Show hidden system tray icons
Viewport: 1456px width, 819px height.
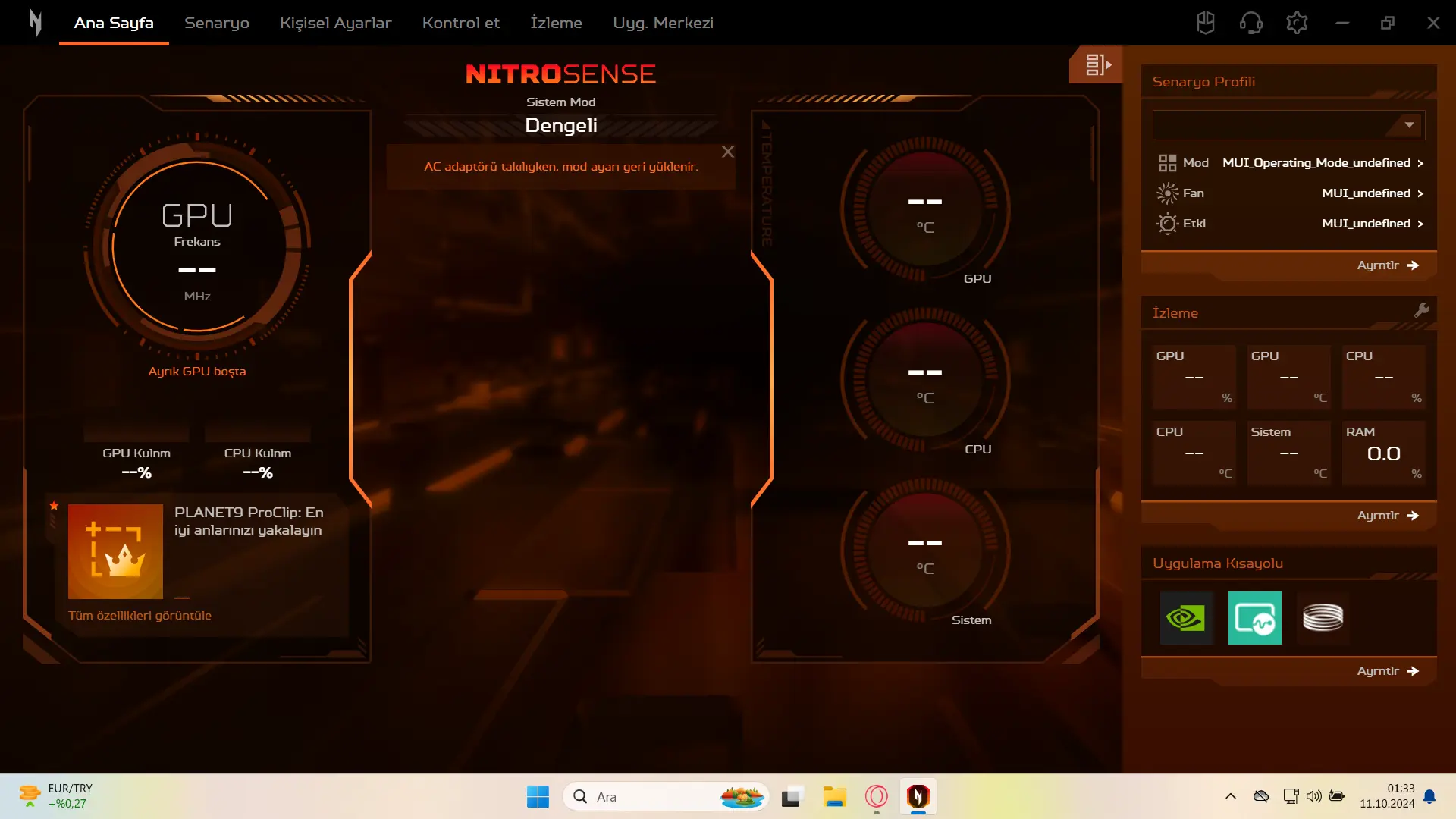(1231, 796)
